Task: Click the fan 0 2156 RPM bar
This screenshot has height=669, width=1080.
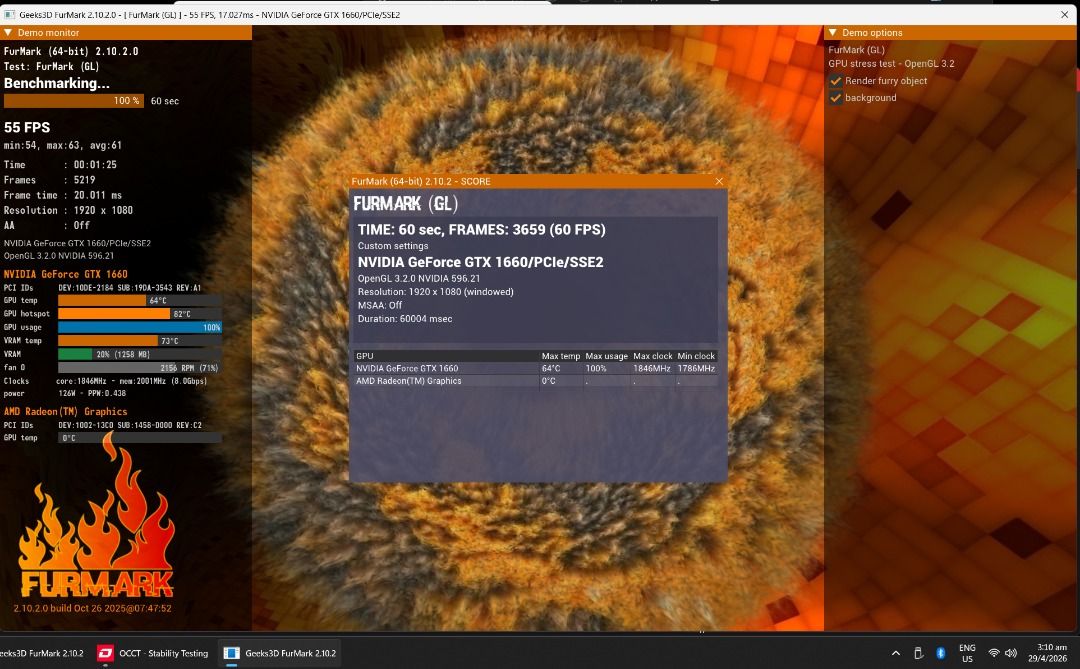Action: (140, 368)
